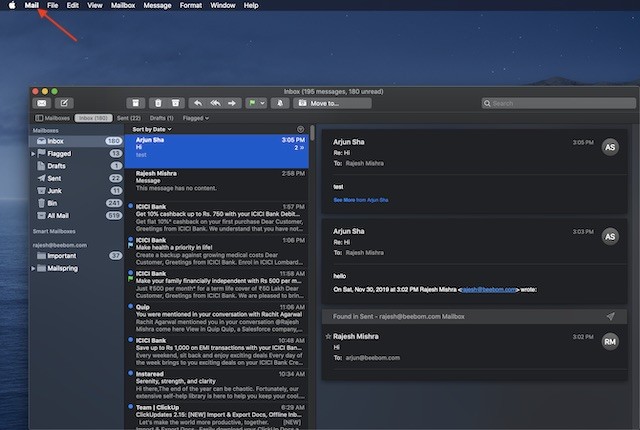Open the Help menu in the menu bar
The image size is (640, 430).
251,5
